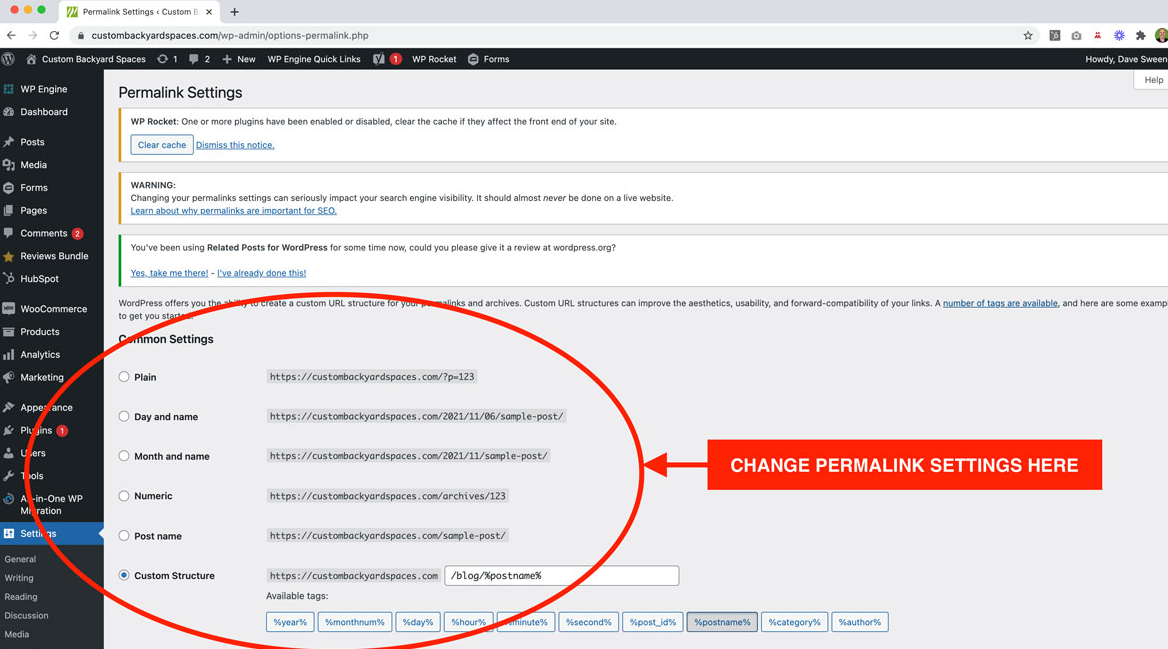
Task: Select the Numeric permalink radio button
Action: pyautogui.click(x=124, y=496)
